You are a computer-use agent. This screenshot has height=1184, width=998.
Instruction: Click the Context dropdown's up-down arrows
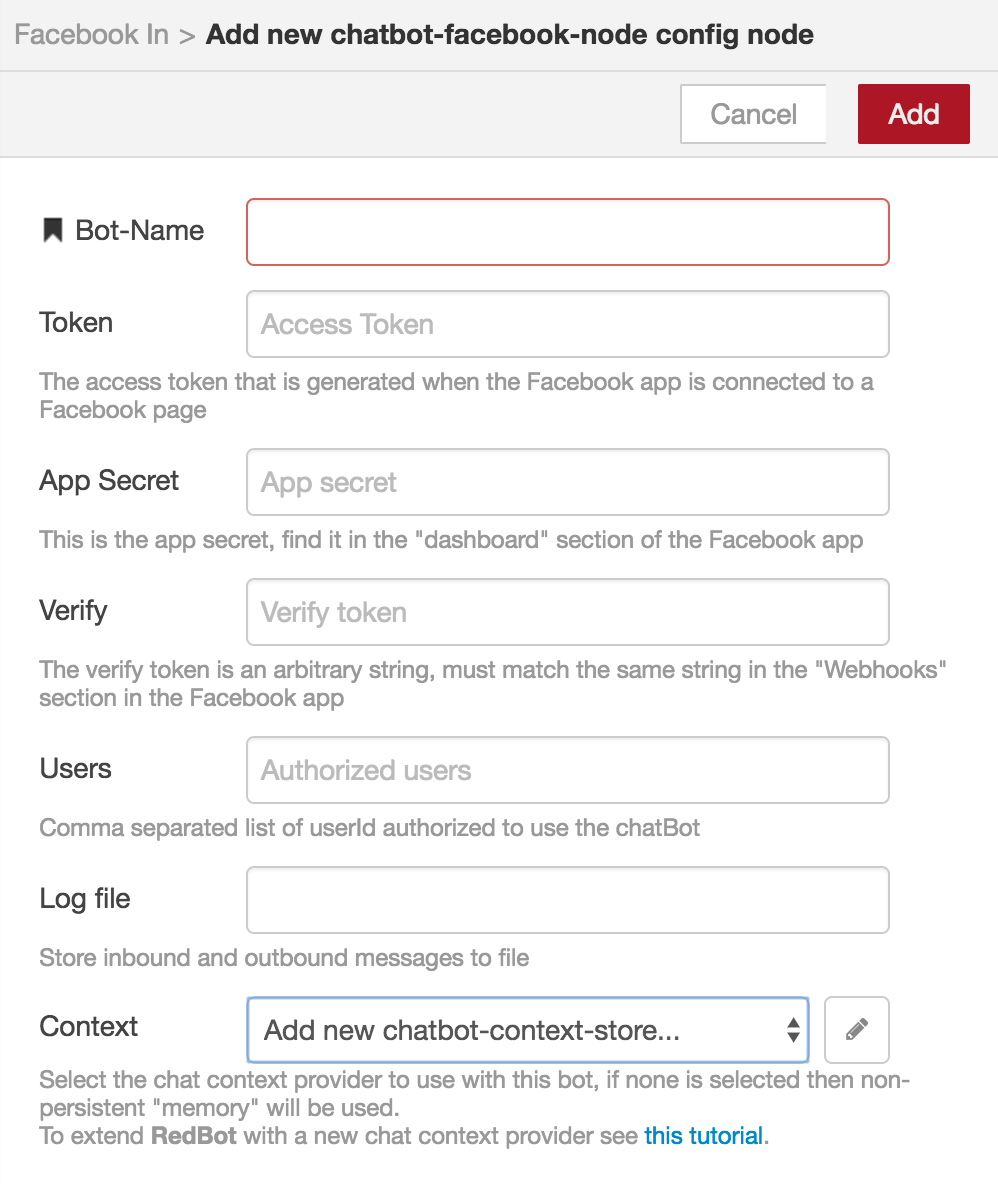coord(793,1029)
